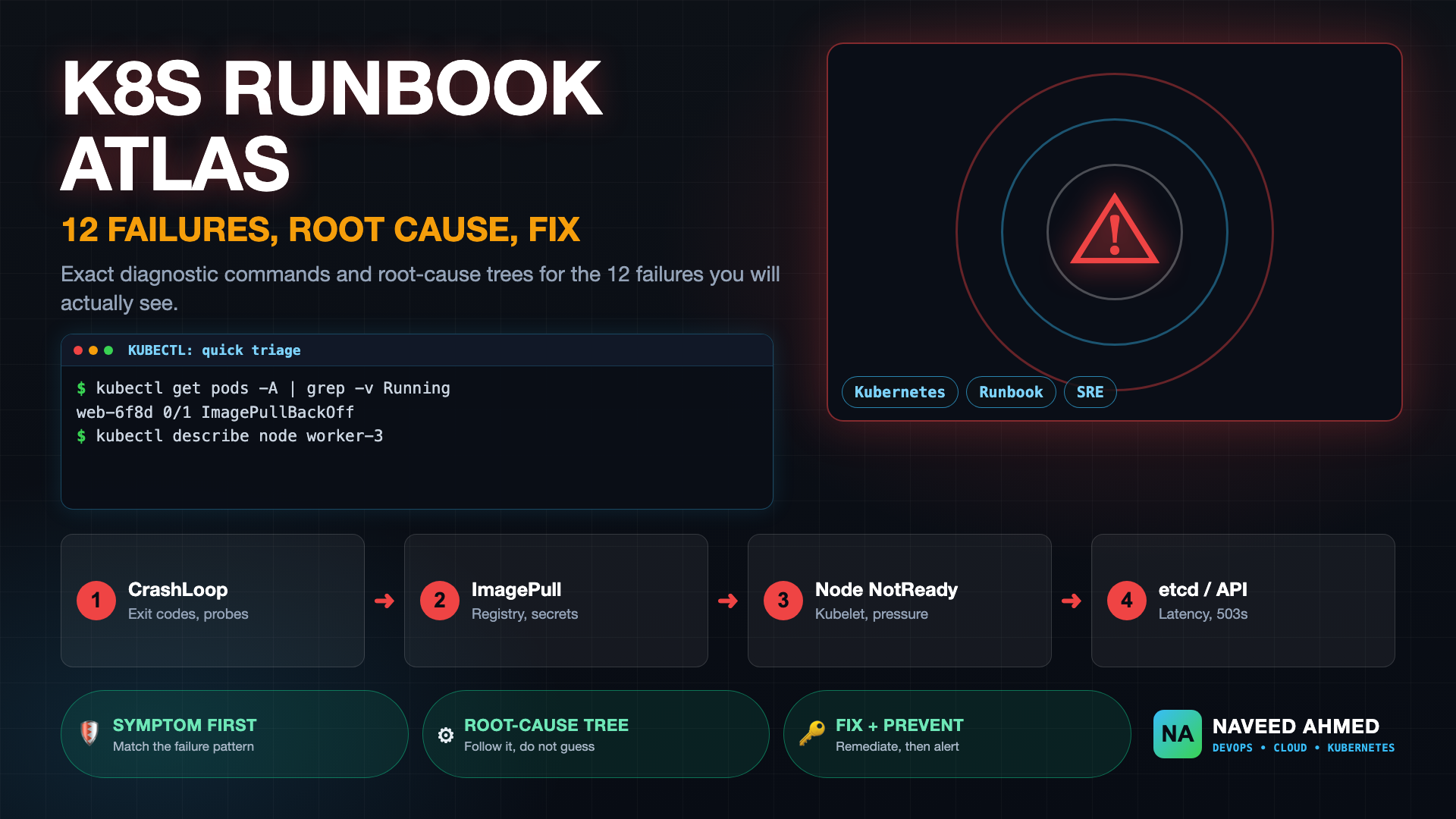
Task: Click the 'DEVOPS • CLOUD • KUBERNETES' tagline
Action: click(1304, 748)
